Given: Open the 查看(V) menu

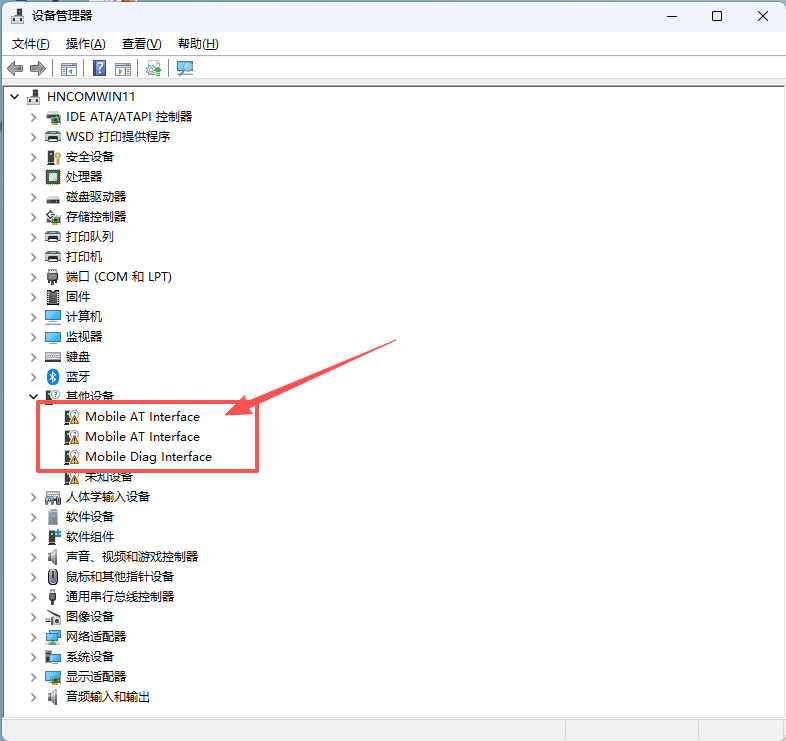Looking at the screenshot, I should tap(141, 44).
